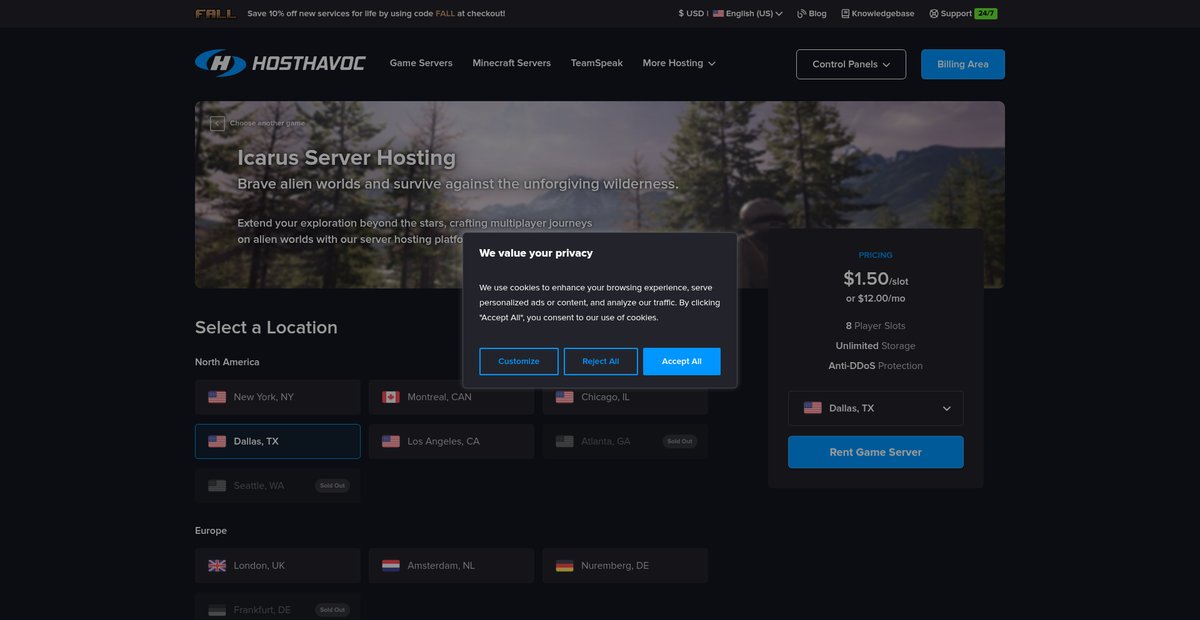Image resolution: width=1200 pixels, height=620 pixels.
Task: Click the US flag on the Dallas, TX location card
Action: click(217, 441)
